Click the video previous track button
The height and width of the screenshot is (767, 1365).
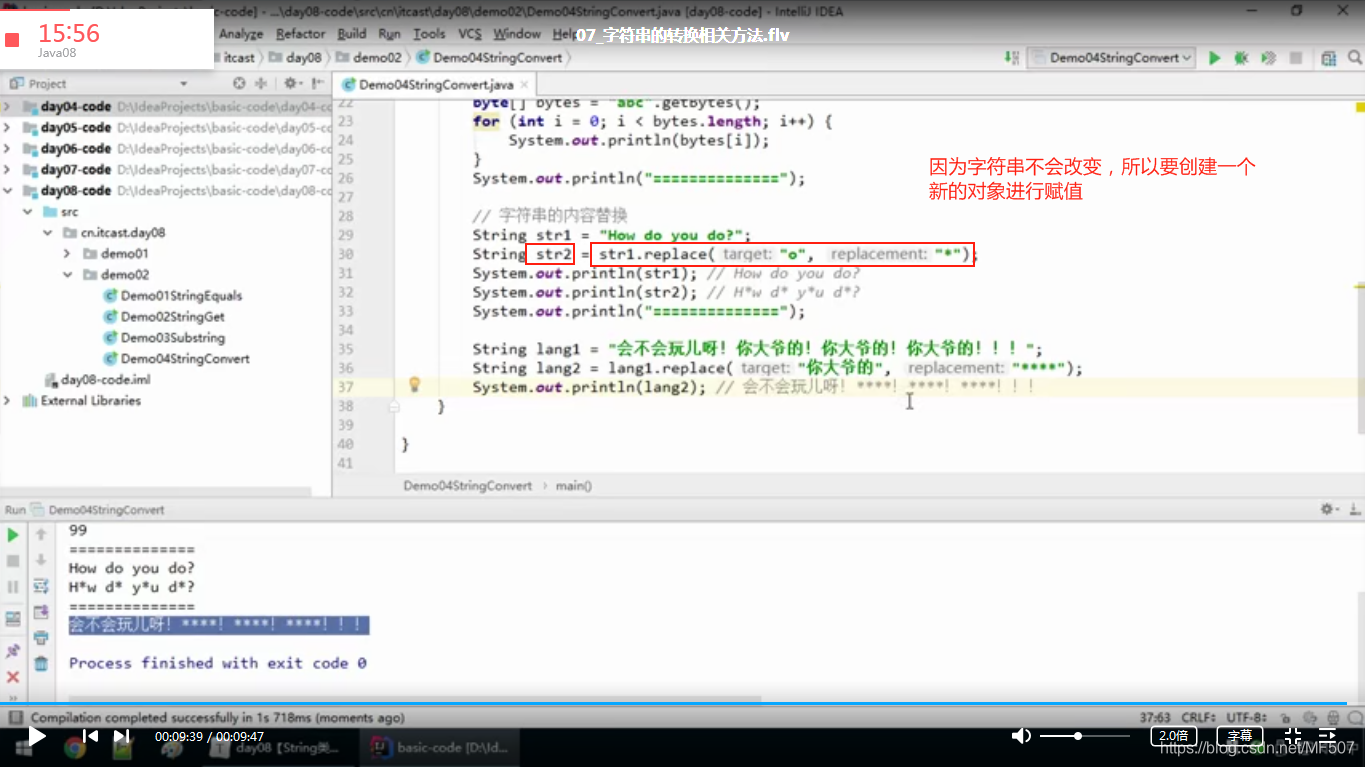pos(90,737)
